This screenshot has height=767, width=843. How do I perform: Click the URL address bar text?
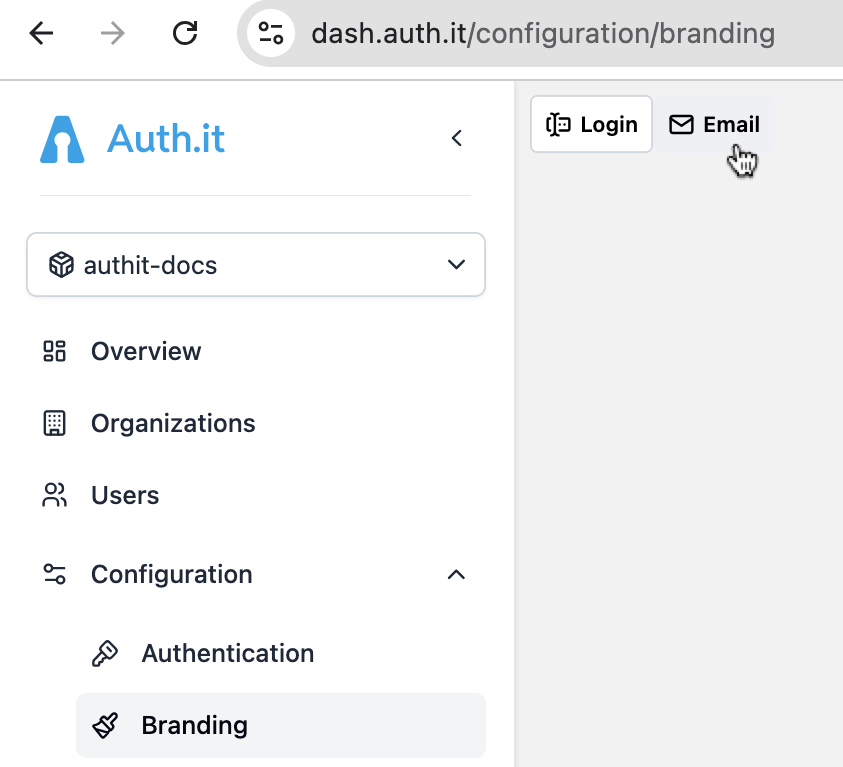pos(542,34)
